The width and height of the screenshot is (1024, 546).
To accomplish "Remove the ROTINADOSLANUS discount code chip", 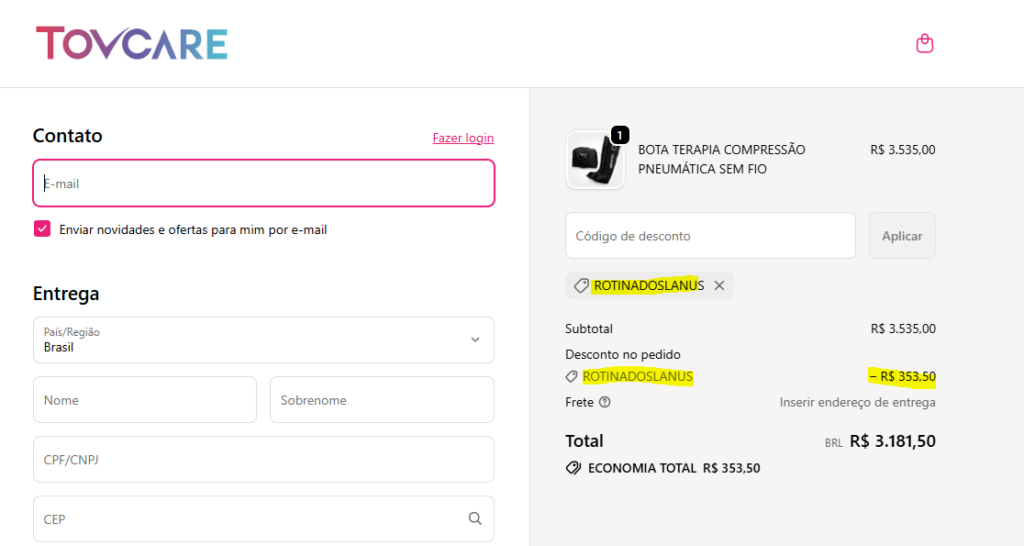I will click(719, 285).
